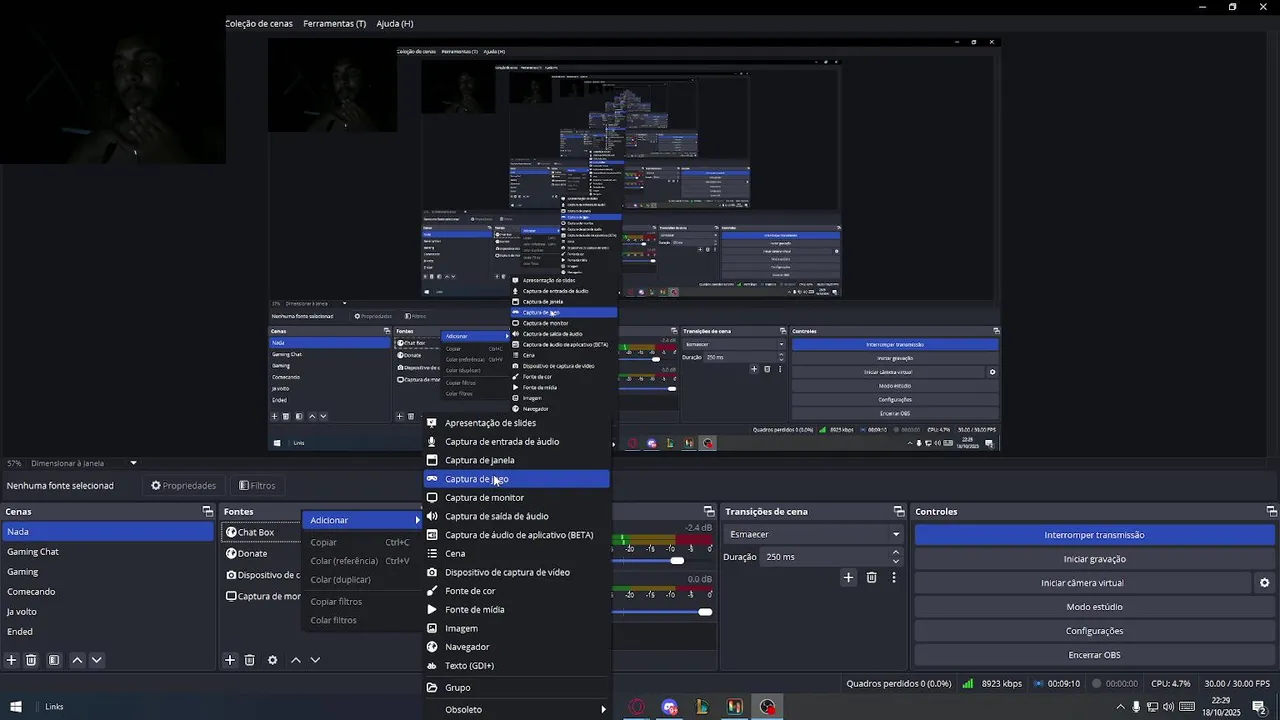Select the Gaming Chat scene
Screen dimensions: 1280x720
click(107, 552)
